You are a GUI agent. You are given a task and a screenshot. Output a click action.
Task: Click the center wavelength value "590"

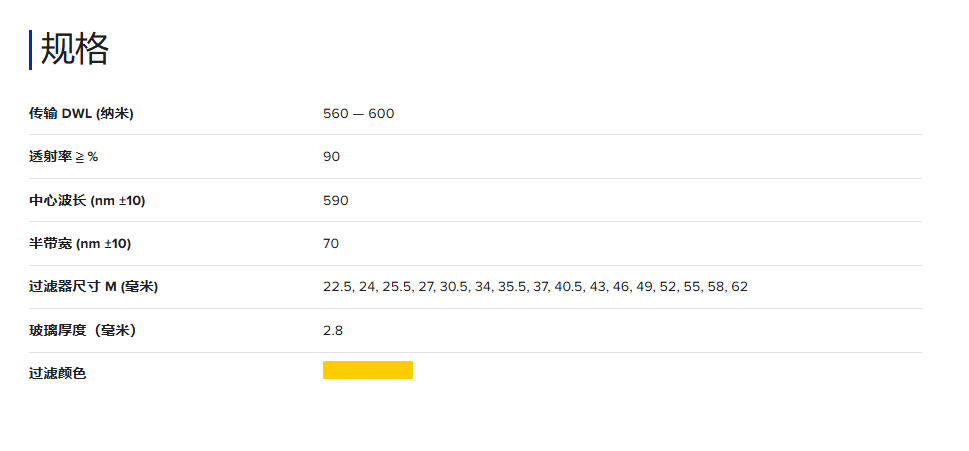click(335, 201)
